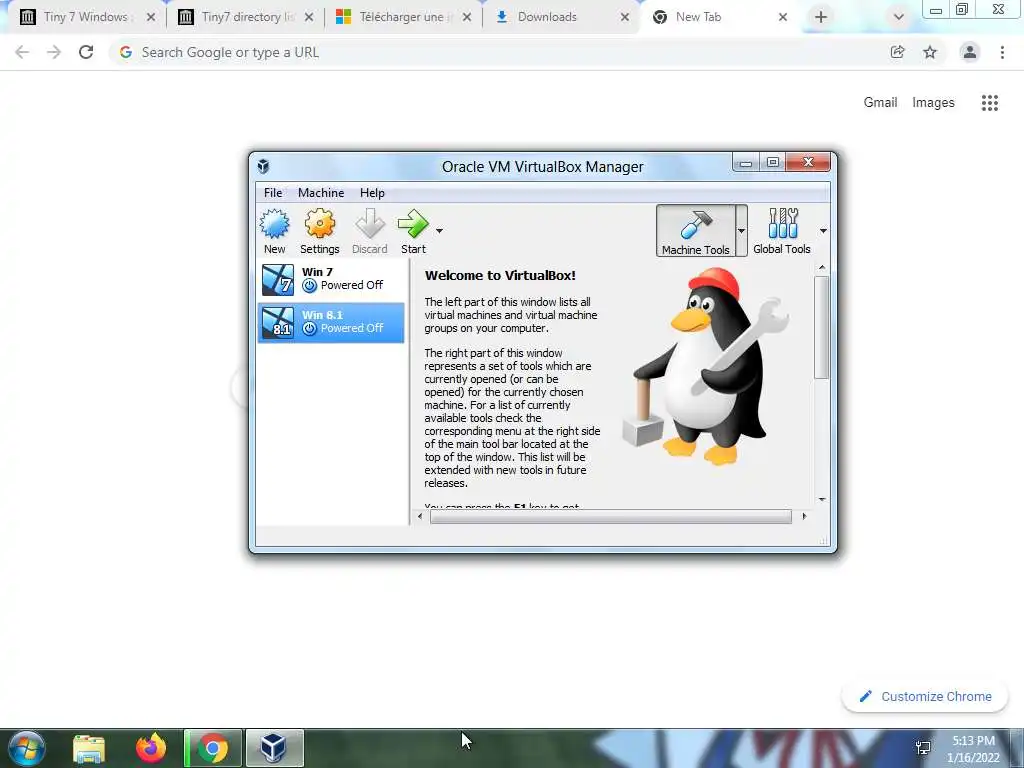This screenshot has height=768, width=1024.
Task: Open the Machine menu in VirtualBox
Action: pyautogui.click(x=321, y=193)
